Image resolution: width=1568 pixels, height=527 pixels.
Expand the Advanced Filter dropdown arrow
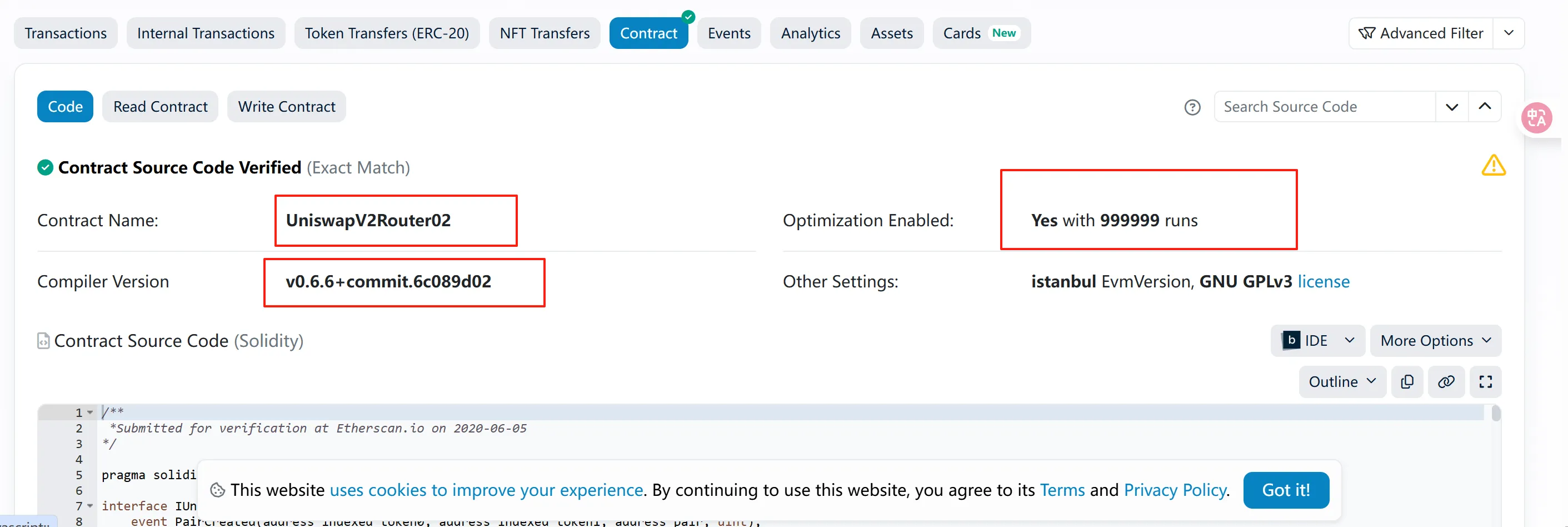pos(1509,33)
